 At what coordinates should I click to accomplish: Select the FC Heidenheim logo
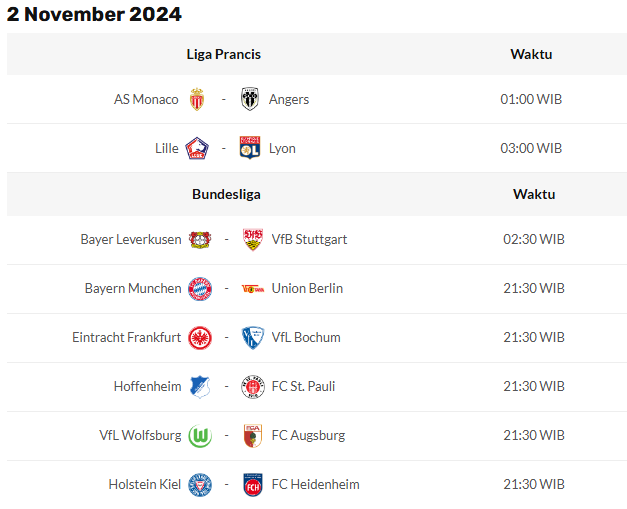[x=253, y=485]
